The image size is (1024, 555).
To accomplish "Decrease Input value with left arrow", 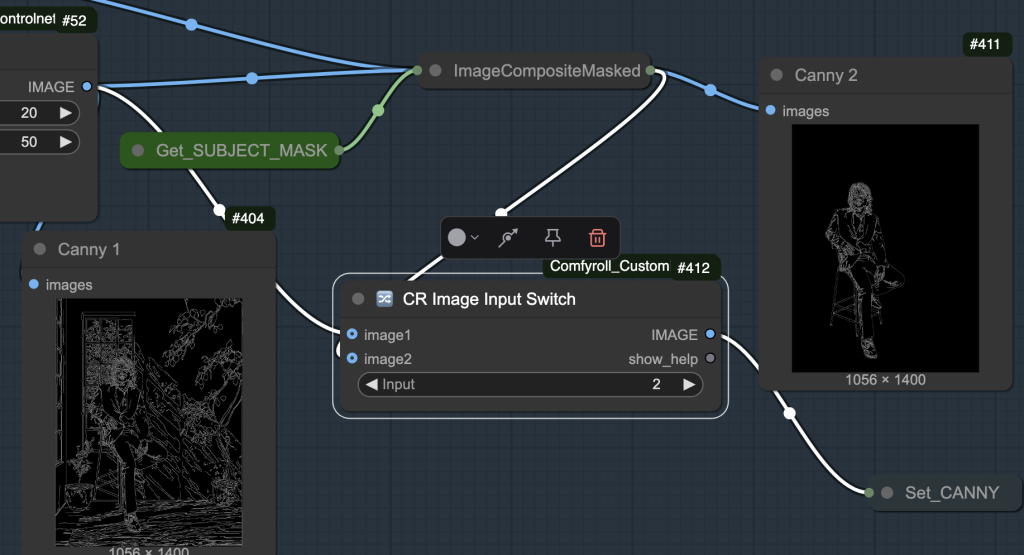I will 371,385.
